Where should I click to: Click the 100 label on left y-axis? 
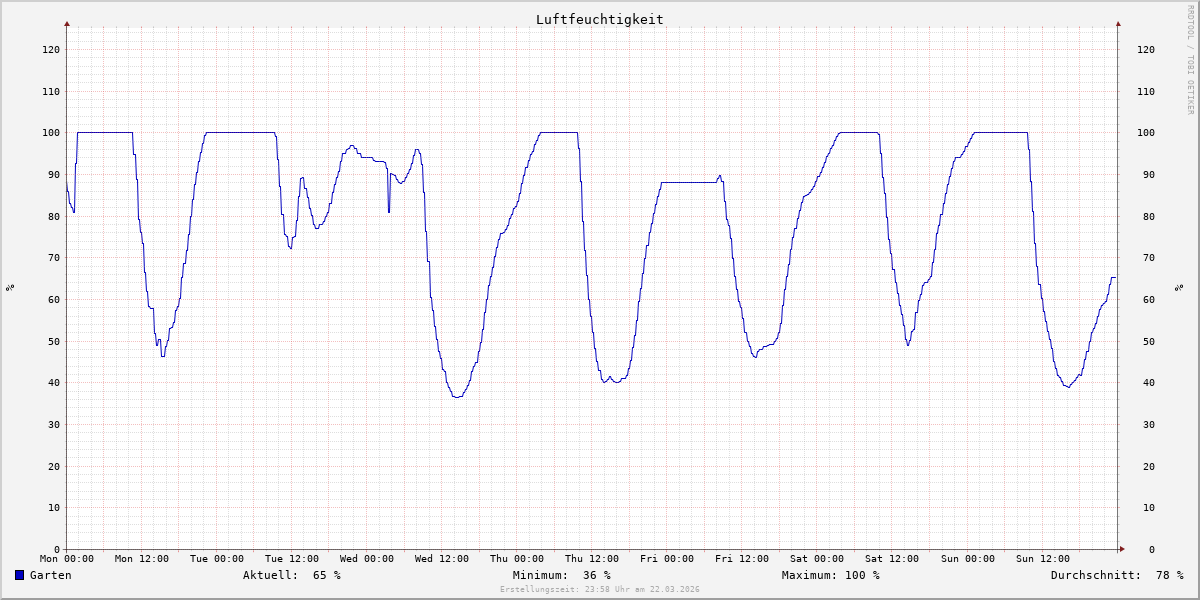(x=50, y=133)
